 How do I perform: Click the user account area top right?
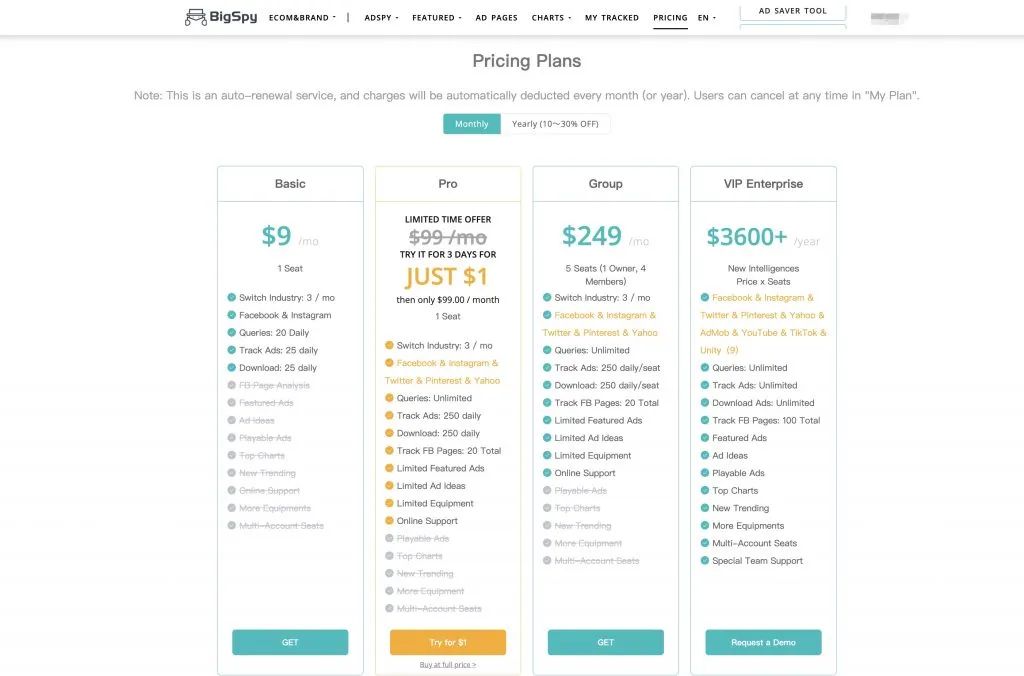click(887, 17)
